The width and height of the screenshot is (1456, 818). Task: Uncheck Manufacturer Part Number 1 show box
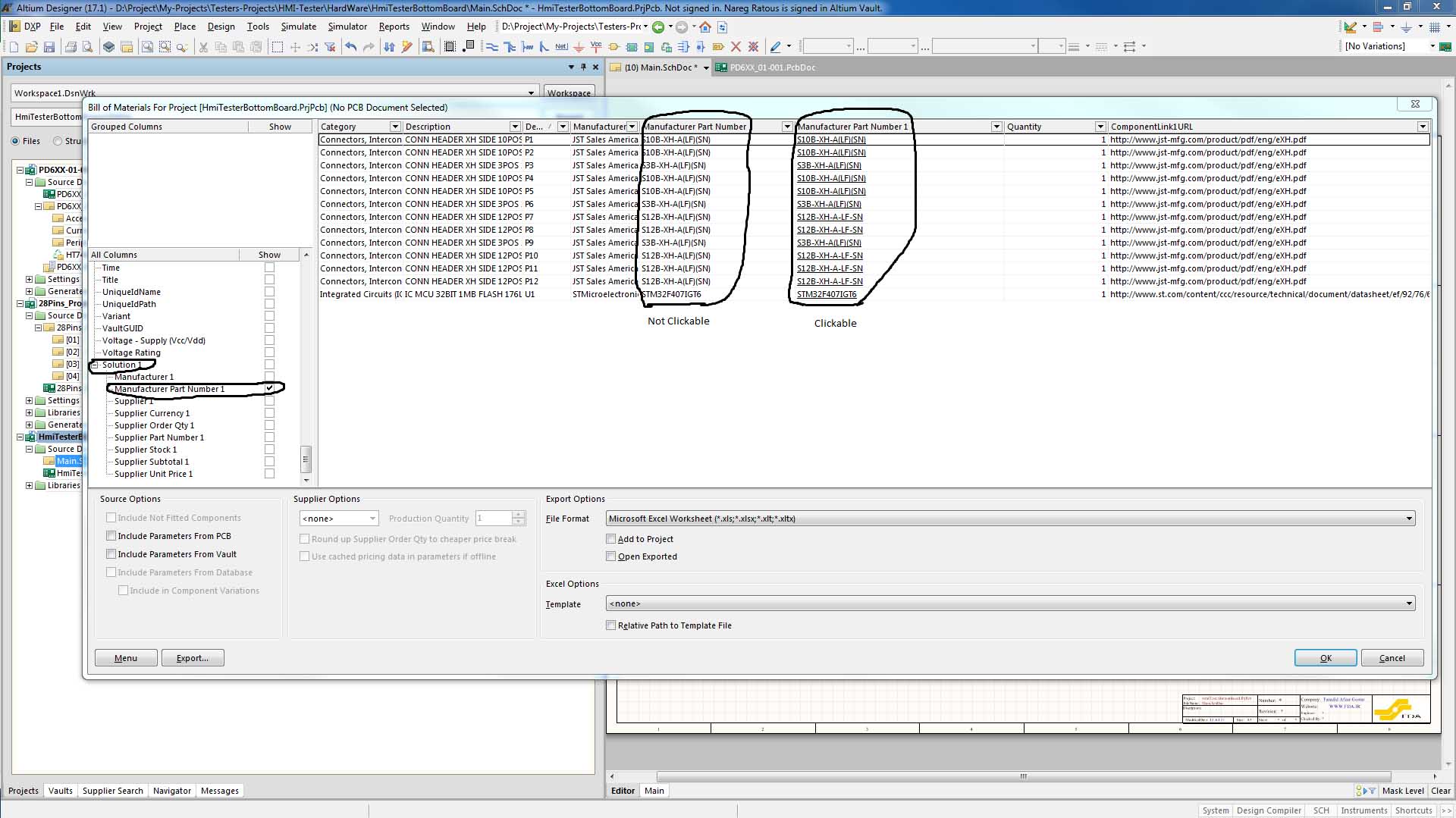coord(269,388)
